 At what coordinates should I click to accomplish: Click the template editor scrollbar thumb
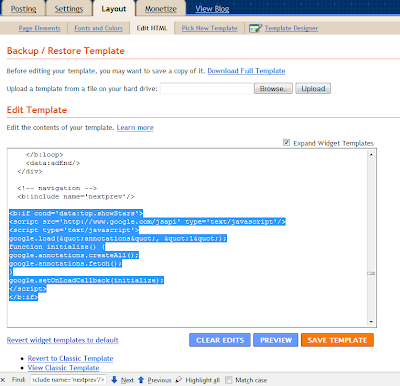371,273
